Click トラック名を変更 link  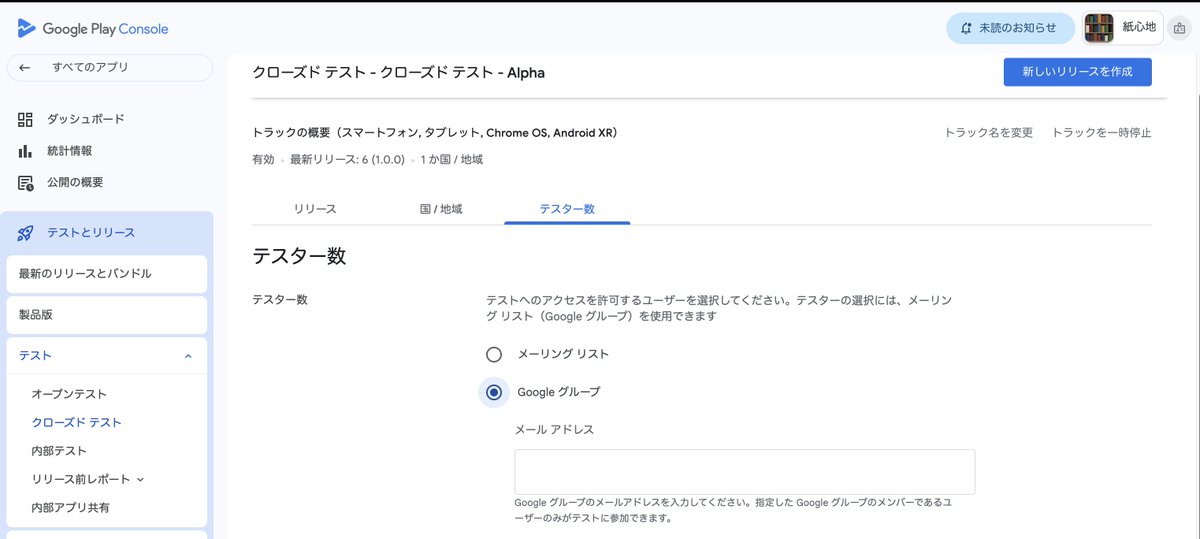click(x=989, y=132)
